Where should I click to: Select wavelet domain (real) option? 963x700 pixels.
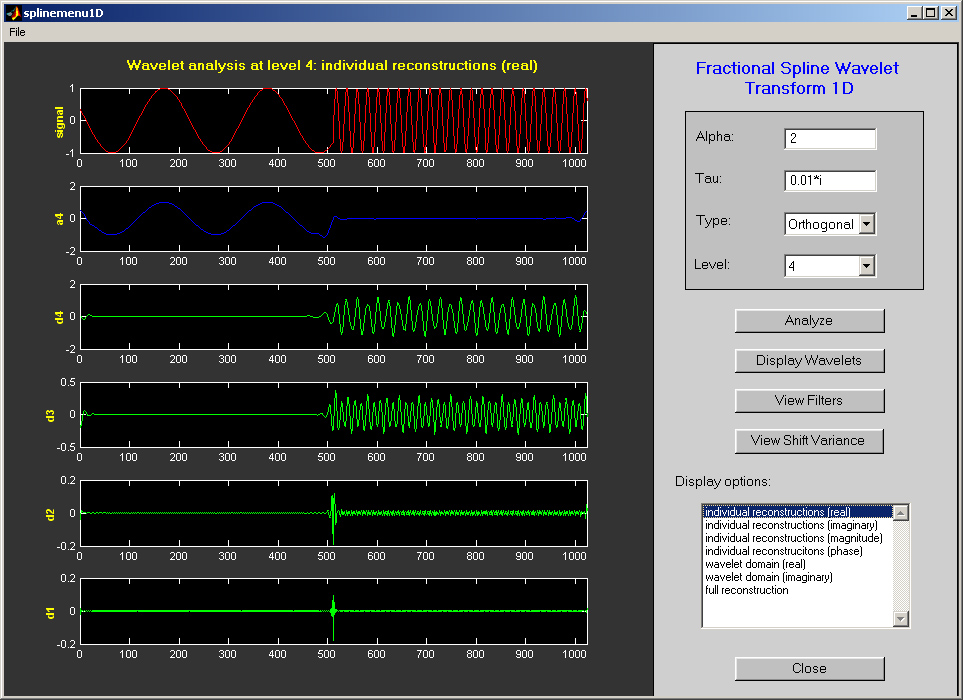point(755,564)
